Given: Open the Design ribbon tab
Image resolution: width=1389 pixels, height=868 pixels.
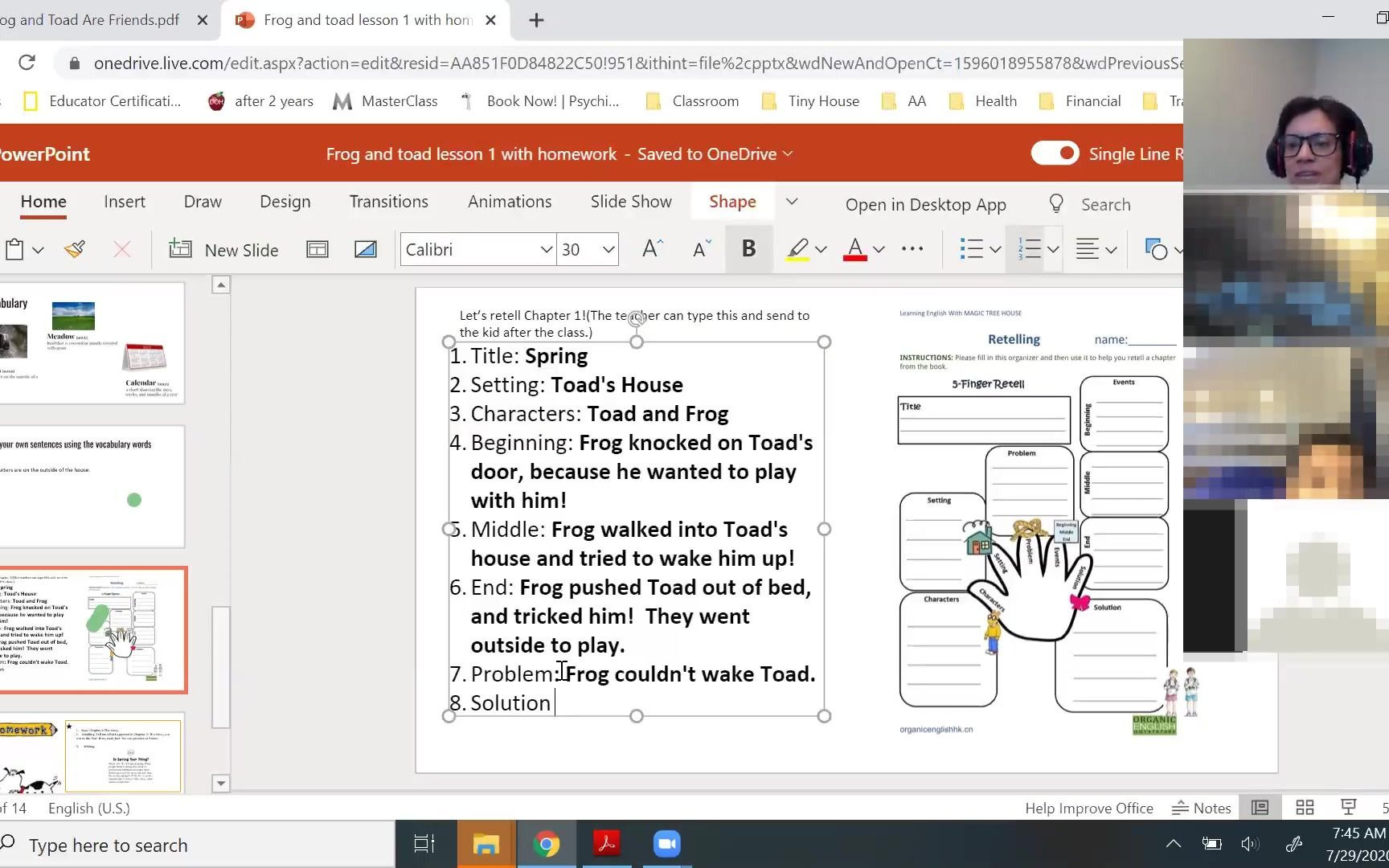Looking at the screenshot, I should tap(285, 202).
